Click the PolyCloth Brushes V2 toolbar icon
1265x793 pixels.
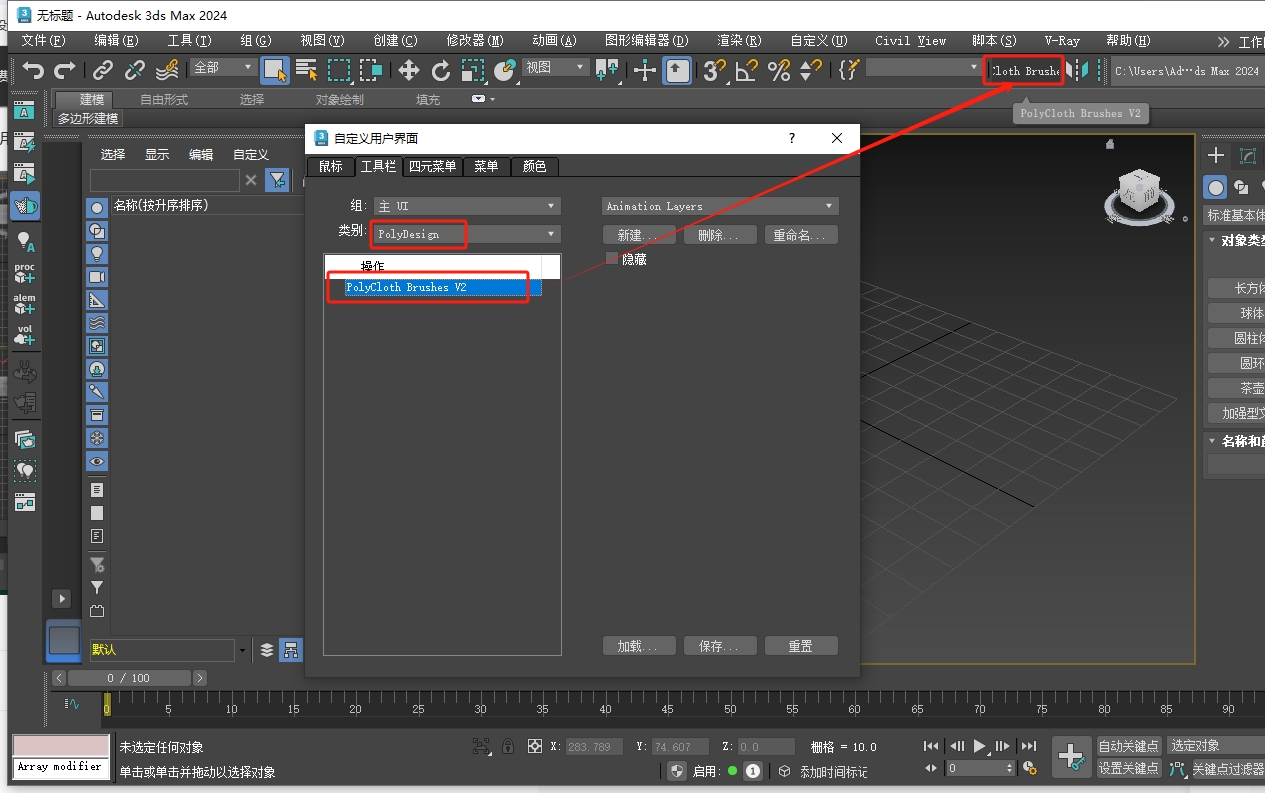coord(1023,71)
